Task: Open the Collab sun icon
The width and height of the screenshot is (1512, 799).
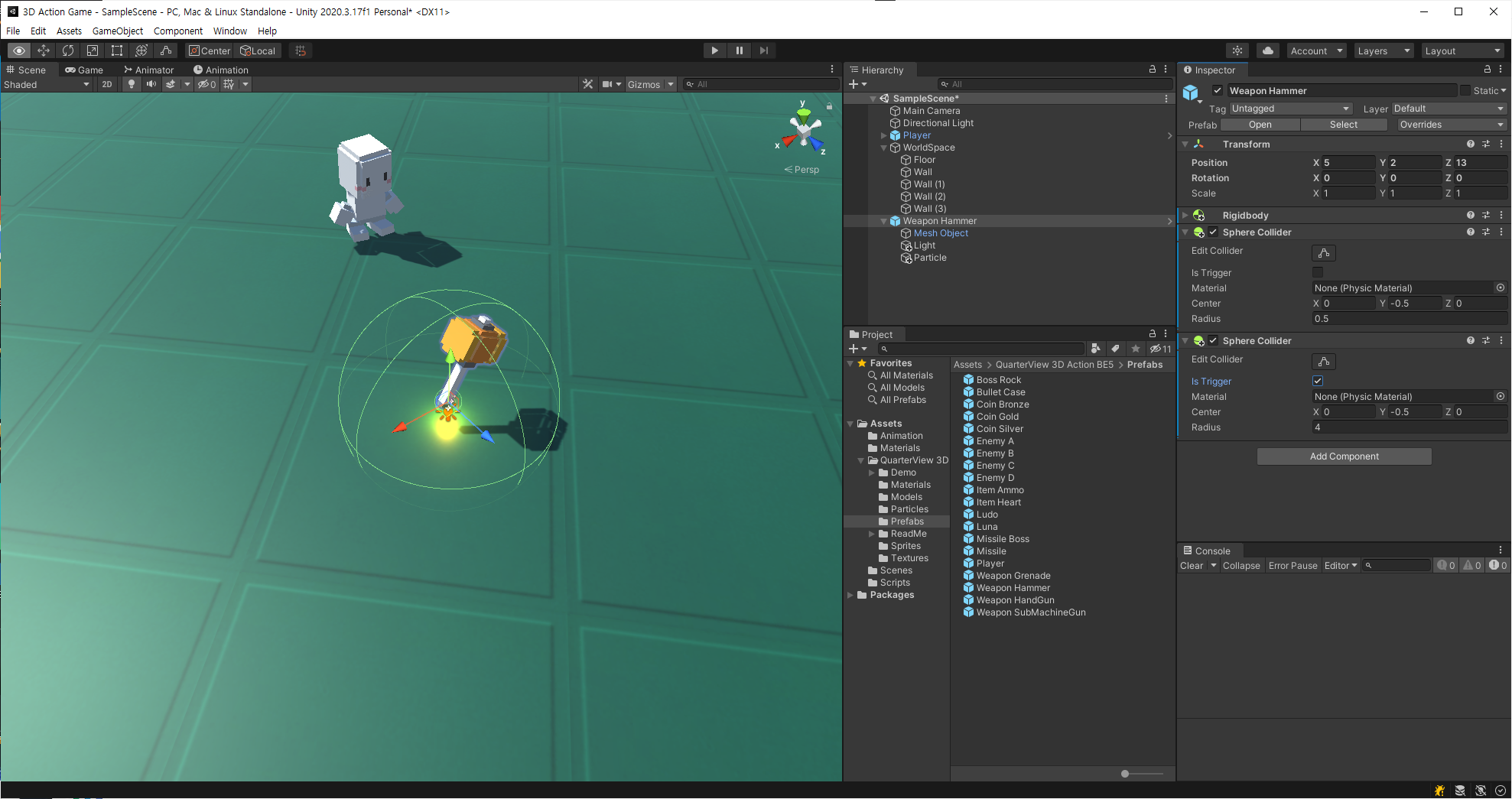Action: (x=1237, y=50)
